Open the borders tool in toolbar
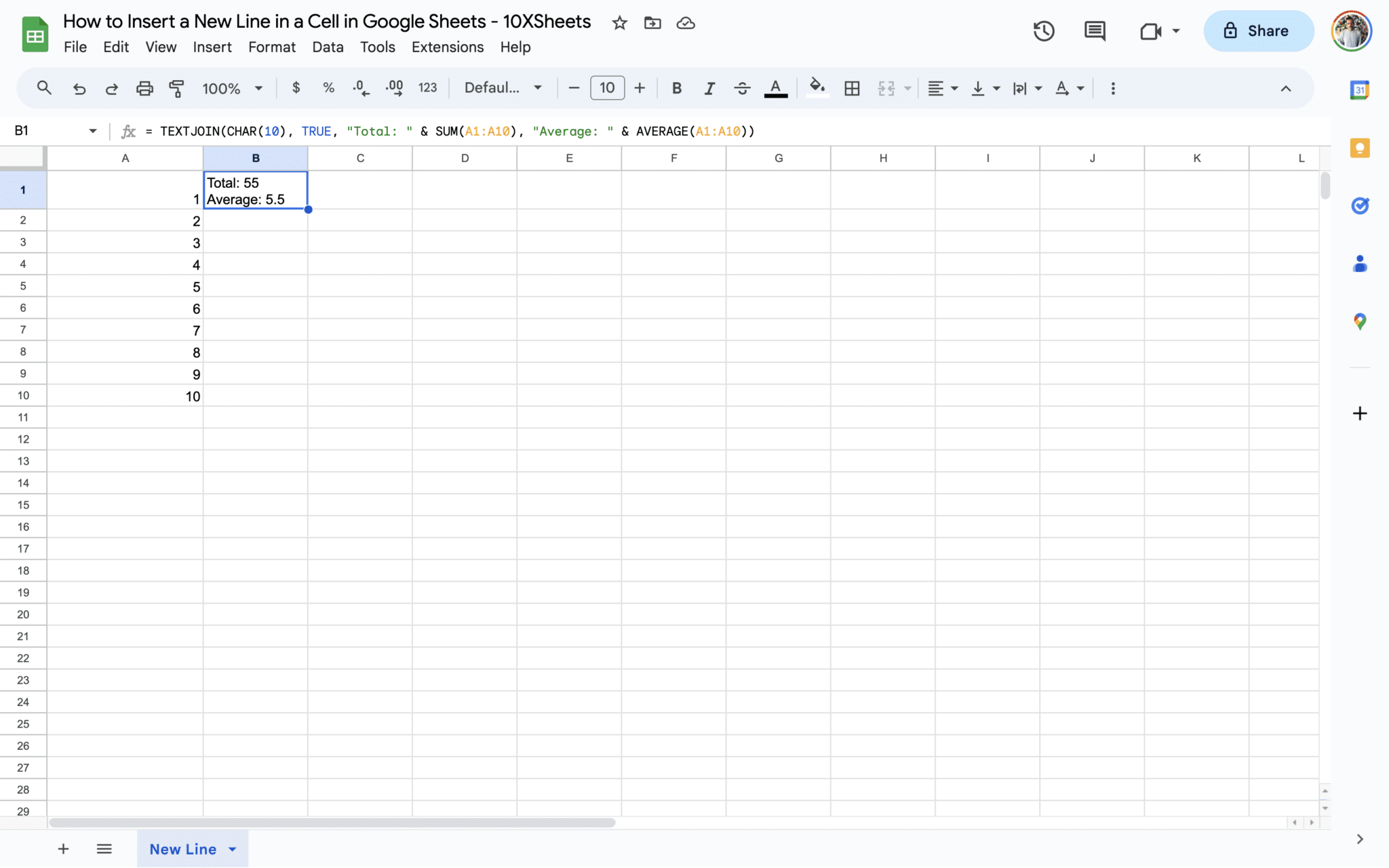 click(x=852, y=88)
